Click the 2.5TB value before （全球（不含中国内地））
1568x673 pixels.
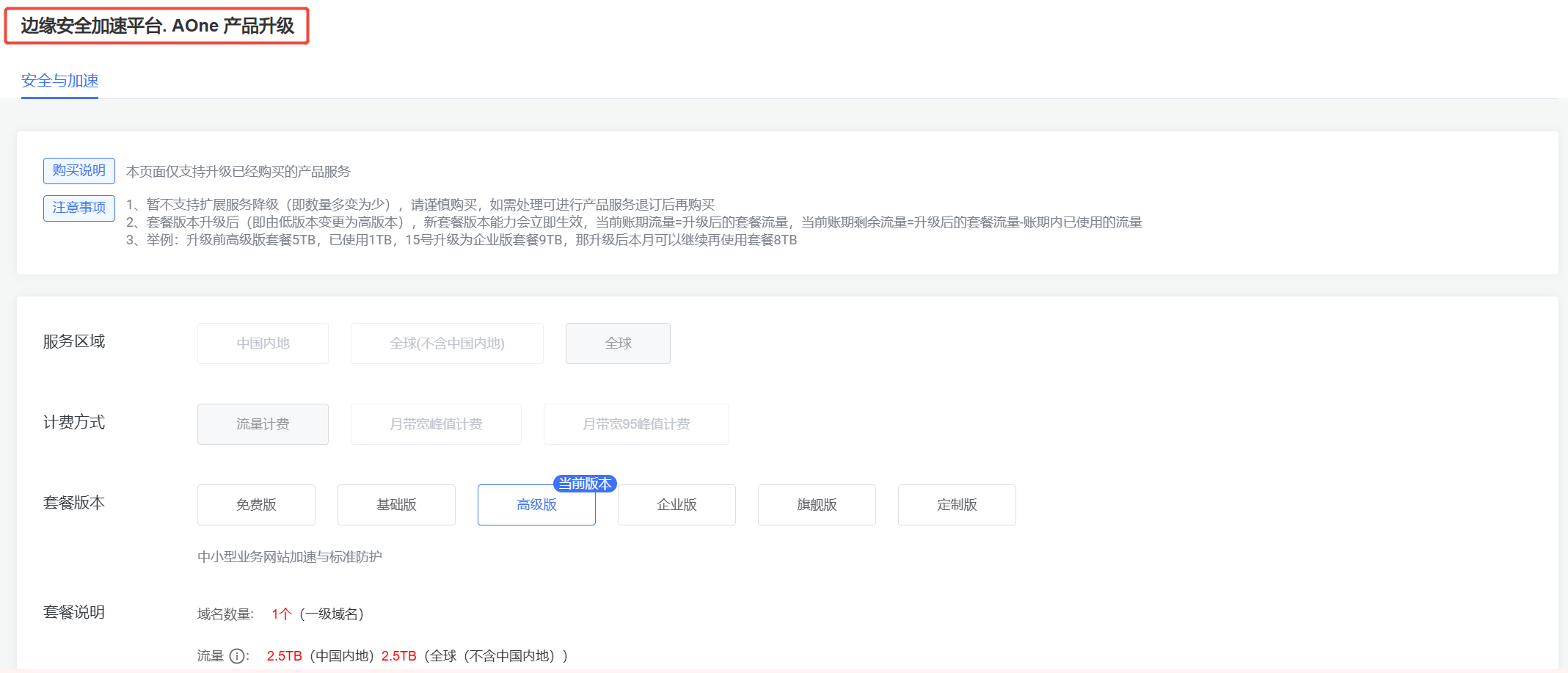point(399,656)
